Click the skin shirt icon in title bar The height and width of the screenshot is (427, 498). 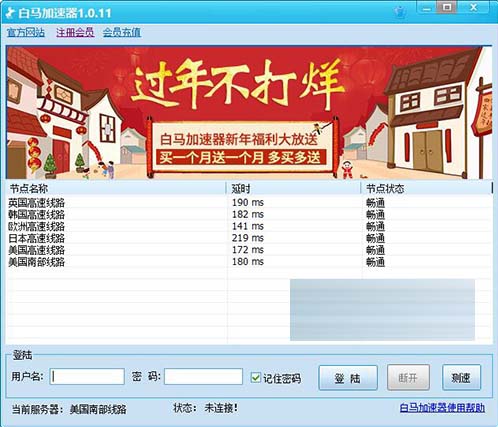coord(400,12)
